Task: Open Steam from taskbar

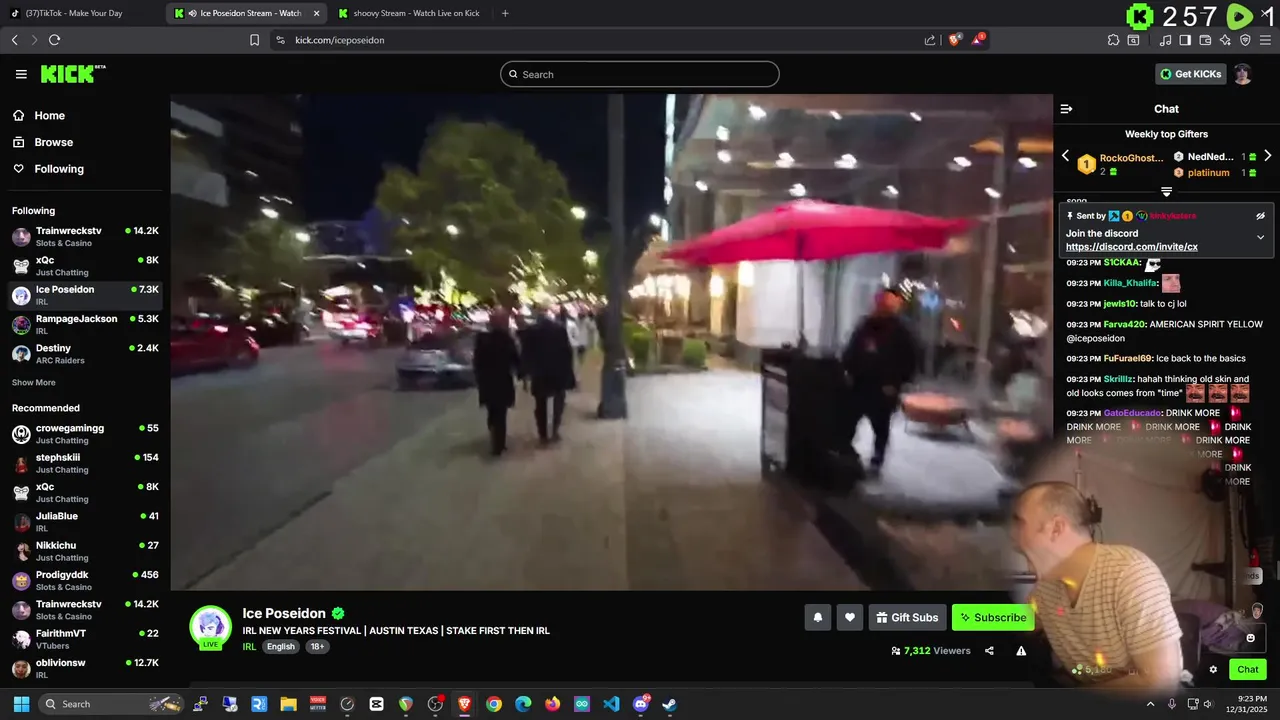Action: [669, 704]
